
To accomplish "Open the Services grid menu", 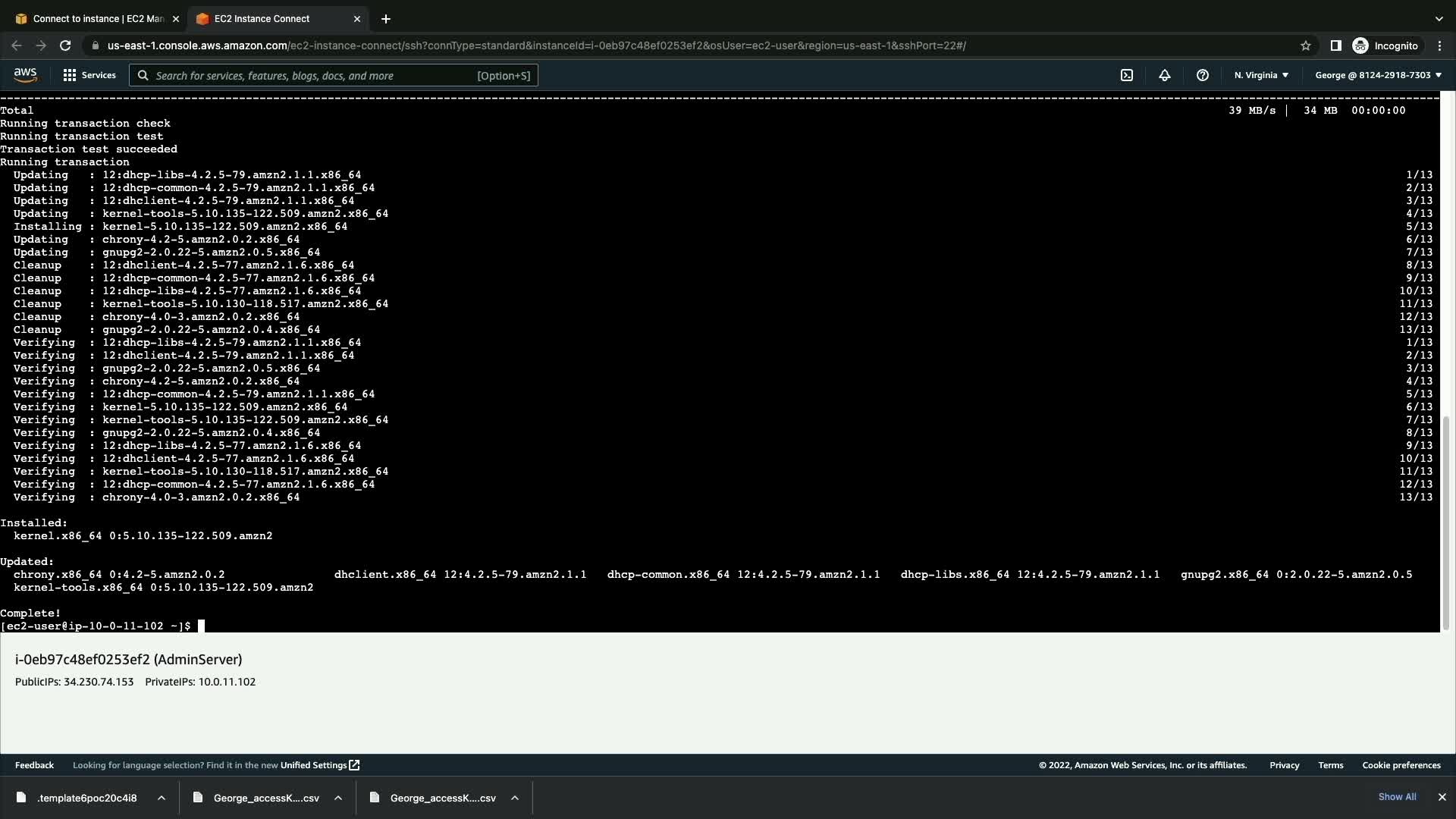I will (89, 75).
